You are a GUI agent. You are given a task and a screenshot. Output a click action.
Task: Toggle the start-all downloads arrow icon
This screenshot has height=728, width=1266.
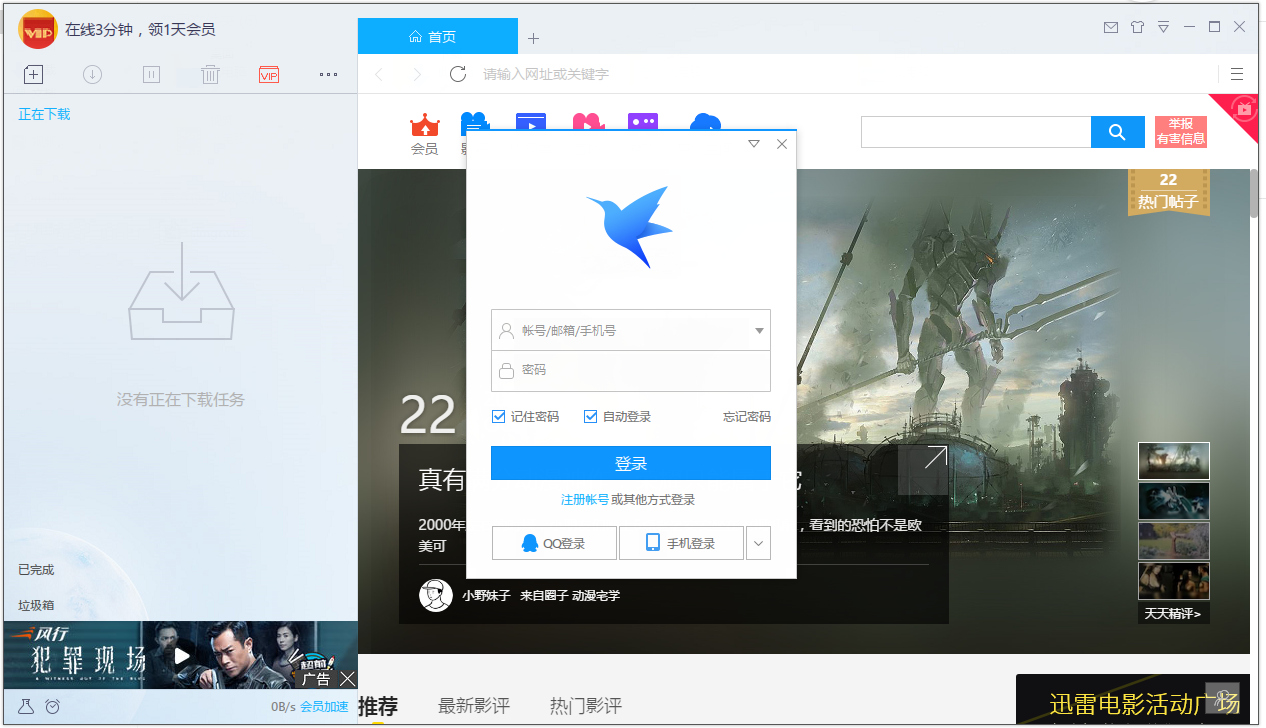[92, 74]
